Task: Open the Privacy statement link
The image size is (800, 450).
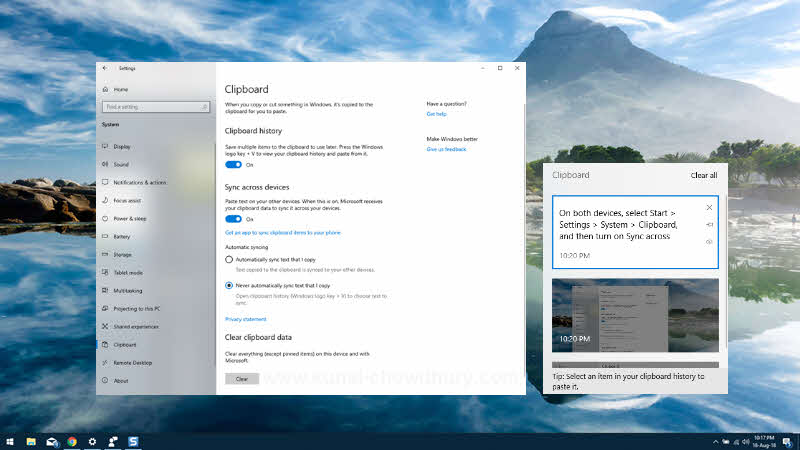Action: click(245, 319)
